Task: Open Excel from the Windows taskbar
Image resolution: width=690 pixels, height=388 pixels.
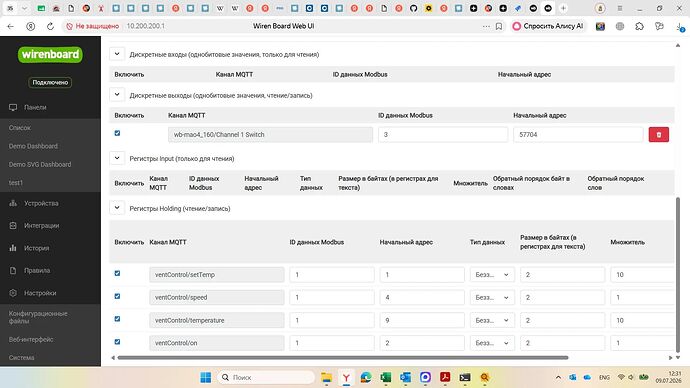Action: point(385,377)
